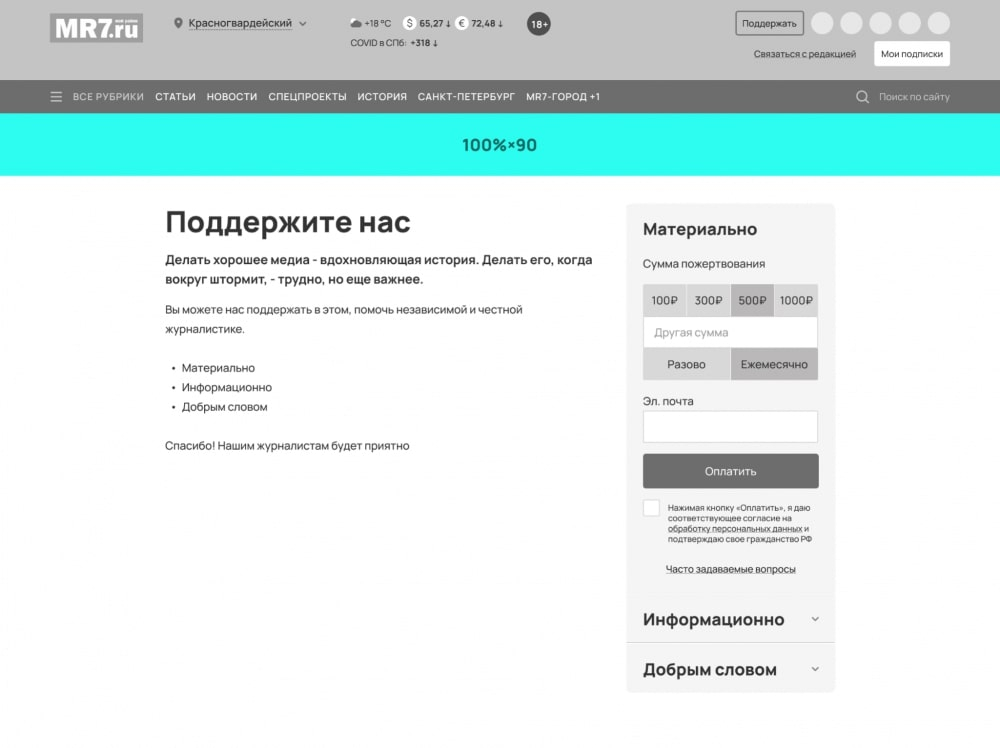Click the Информационно list item
1000x748 pixels.
[x=226, y=387]
